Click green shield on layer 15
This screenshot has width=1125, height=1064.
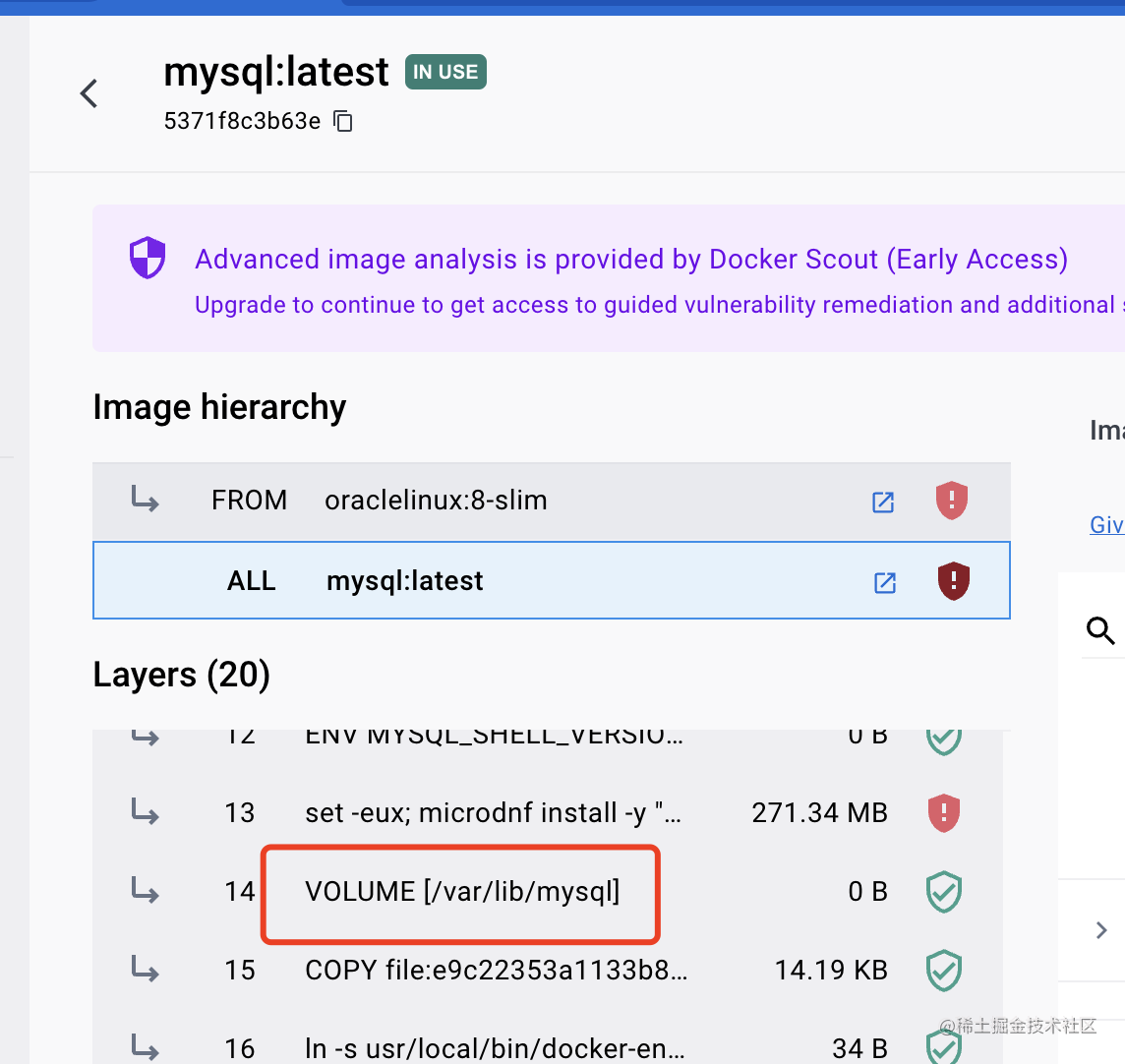944,971
